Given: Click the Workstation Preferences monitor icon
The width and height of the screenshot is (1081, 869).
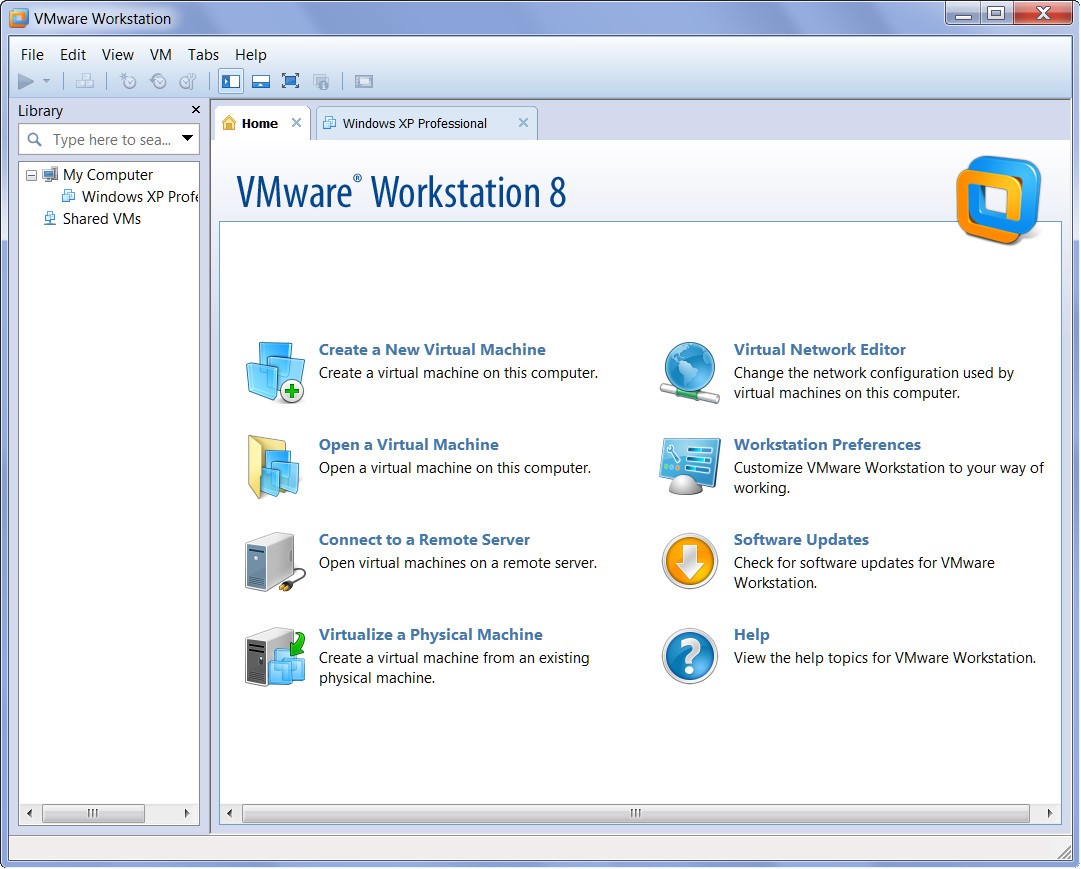Looking at the screenshot, I should tap(689, 467).
